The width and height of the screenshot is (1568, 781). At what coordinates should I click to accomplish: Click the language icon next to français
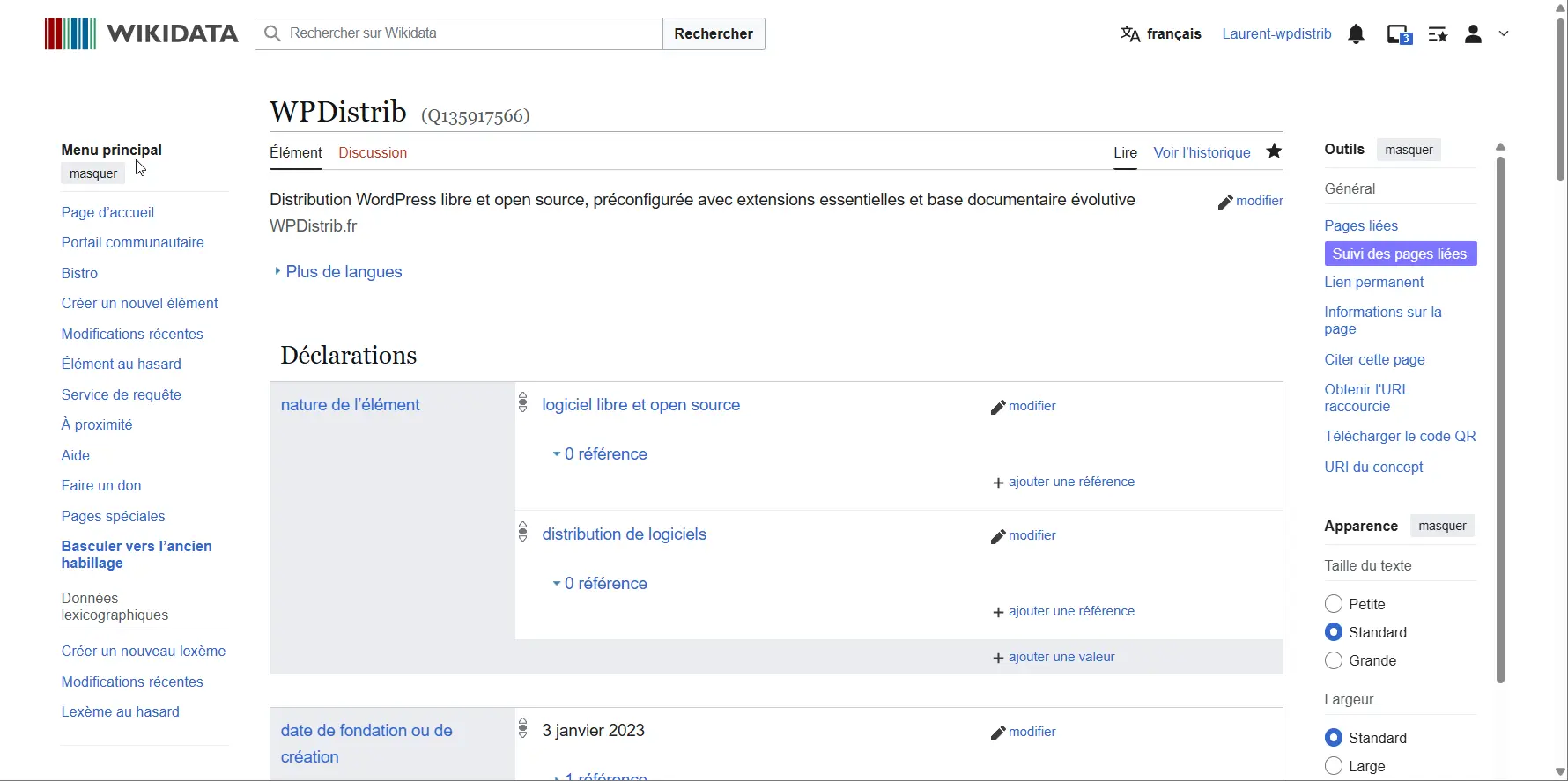[1130, 33]
